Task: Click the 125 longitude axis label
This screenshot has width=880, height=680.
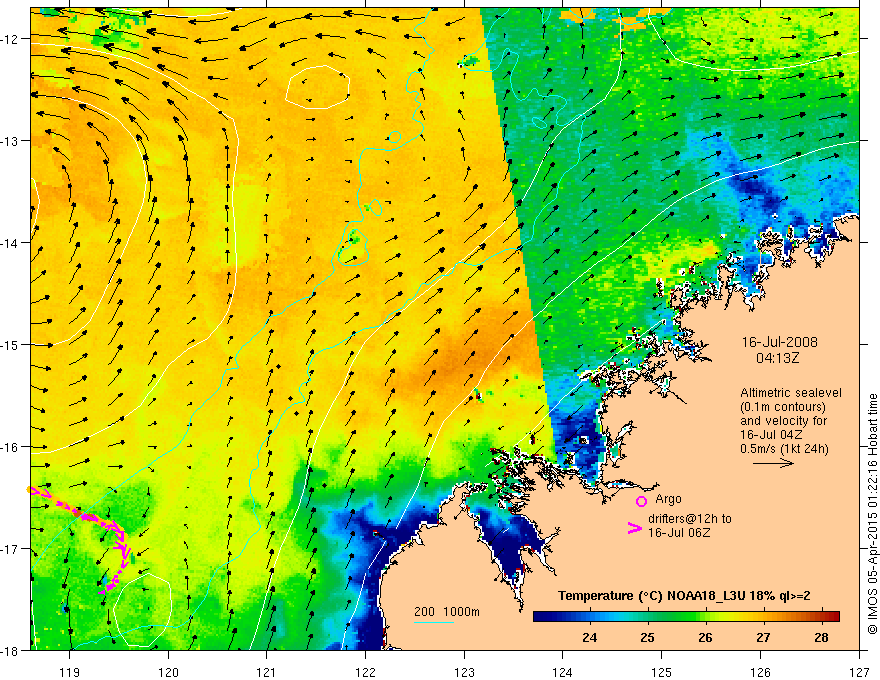Action: [x=662, y=672]
